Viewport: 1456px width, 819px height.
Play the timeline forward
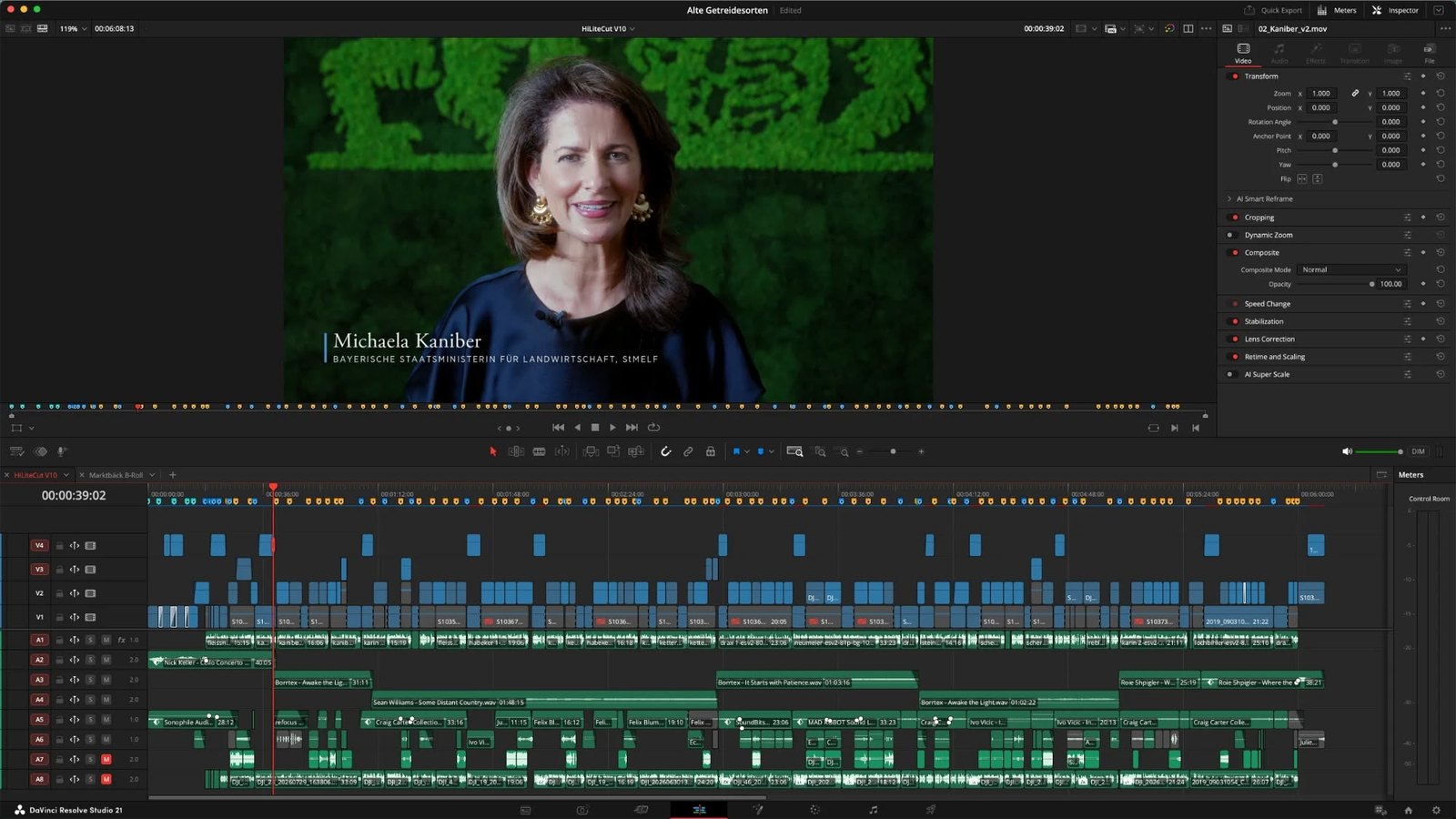pos(612,428)
